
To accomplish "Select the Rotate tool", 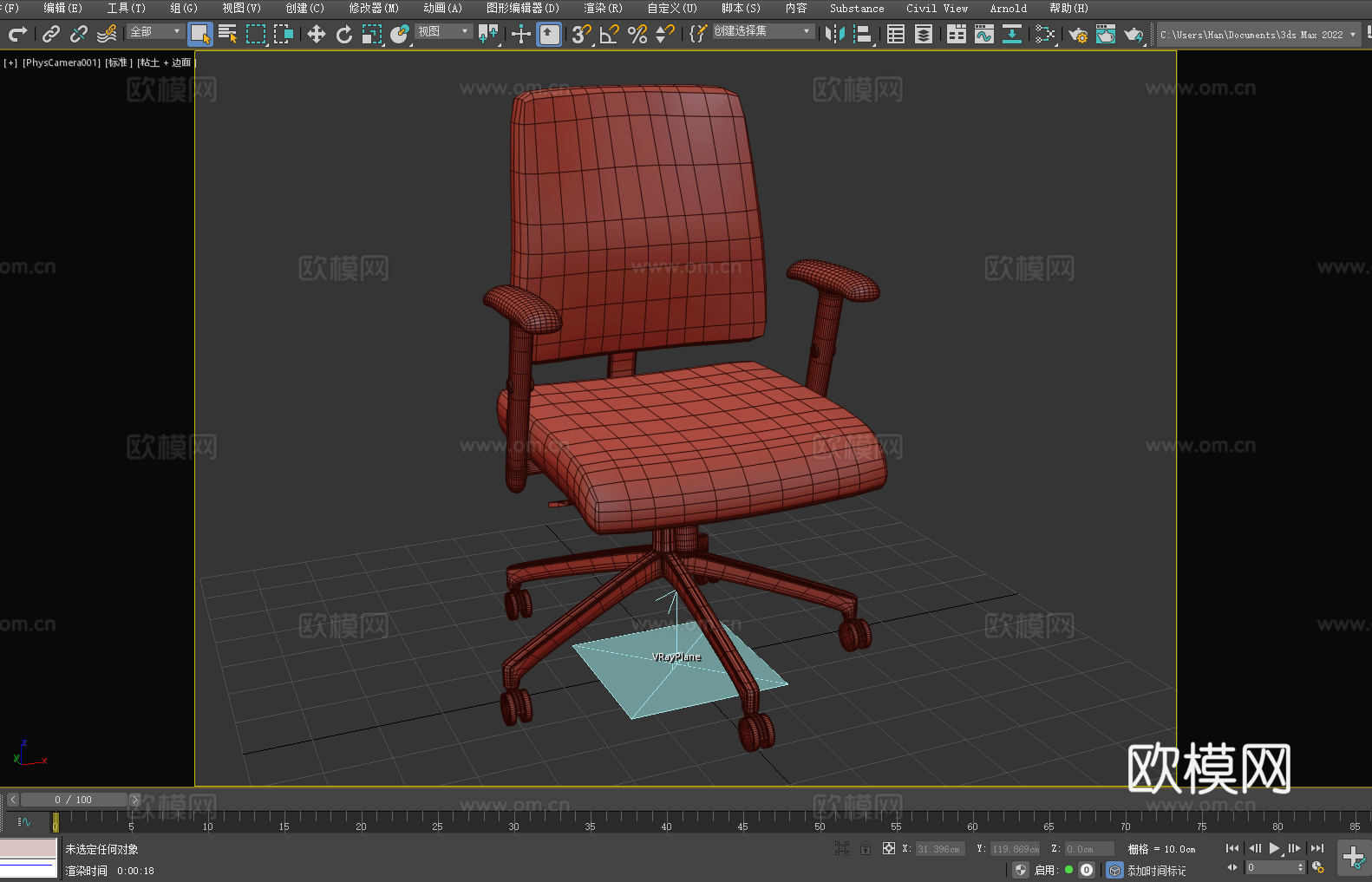I will tap(344, 34).
